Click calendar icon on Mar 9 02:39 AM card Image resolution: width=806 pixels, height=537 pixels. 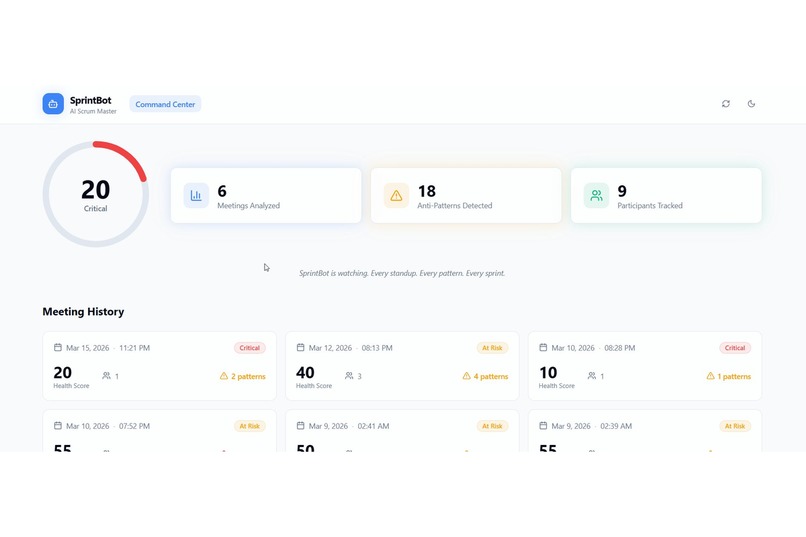tap(543, 425)
